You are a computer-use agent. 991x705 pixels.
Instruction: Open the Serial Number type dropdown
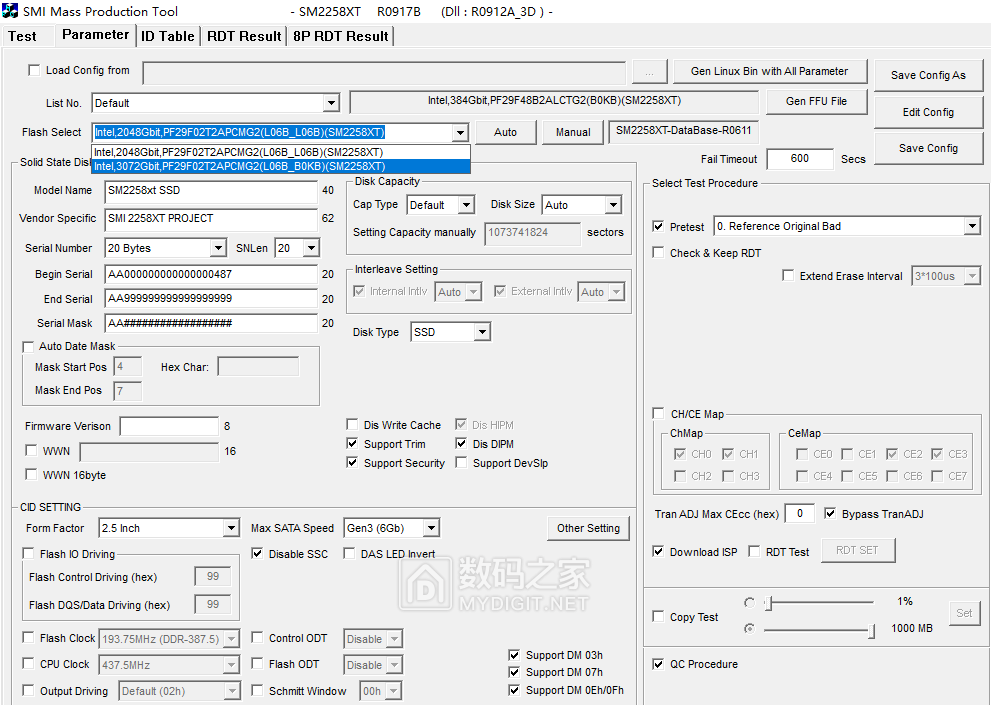point(218,248)
